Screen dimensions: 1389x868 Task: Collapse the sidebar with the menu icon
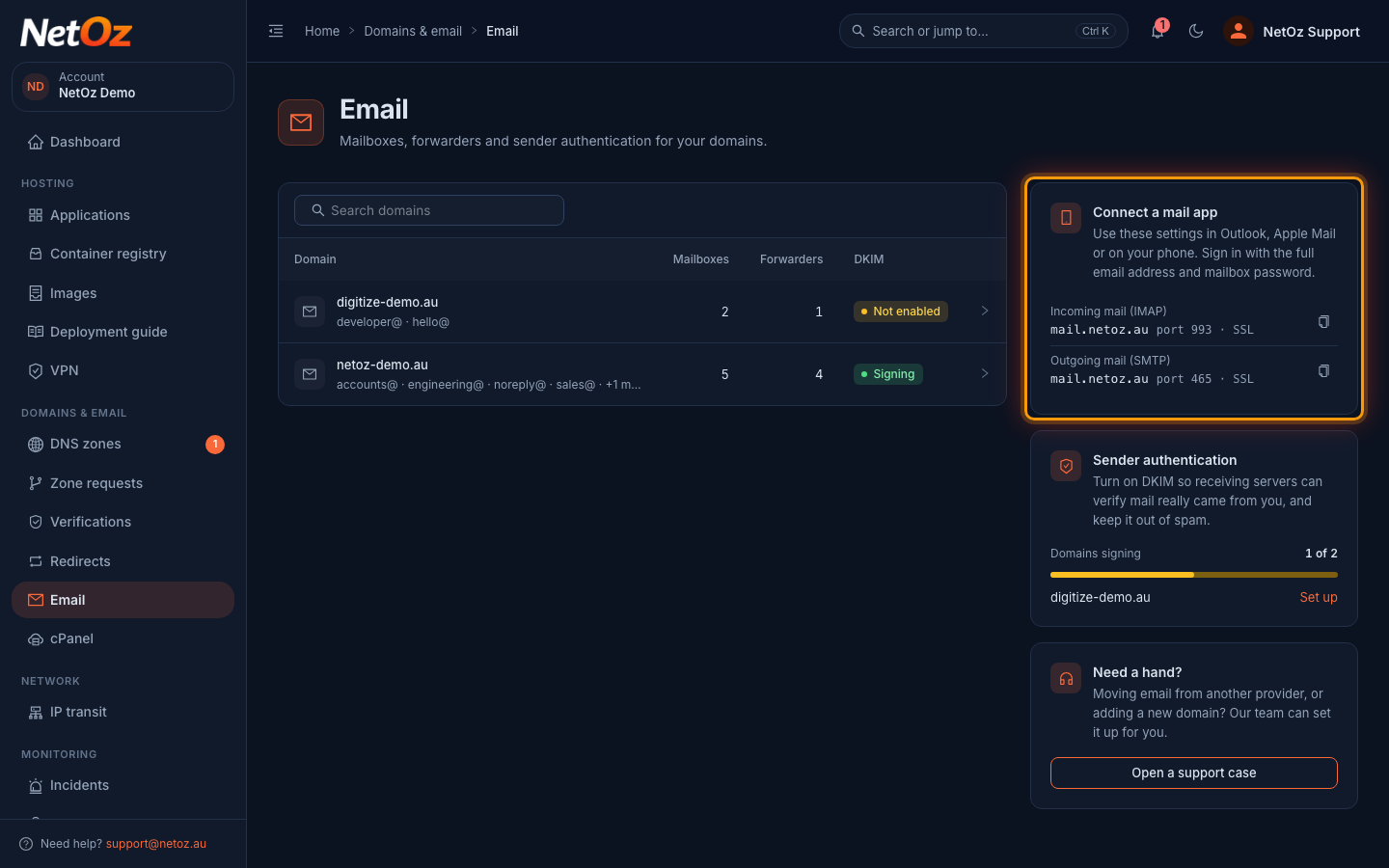(276, 31)
